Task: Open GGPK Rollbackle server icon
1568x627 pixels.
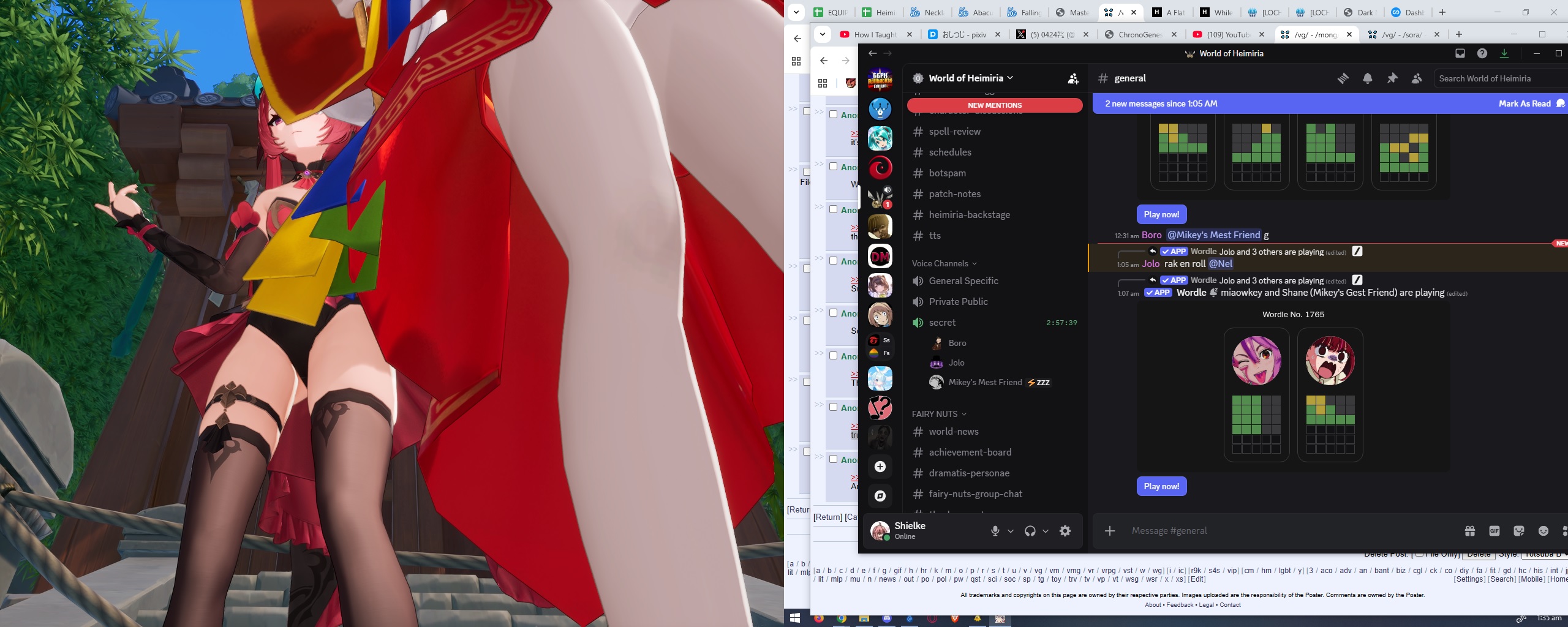Action: [x=880, y=80]
